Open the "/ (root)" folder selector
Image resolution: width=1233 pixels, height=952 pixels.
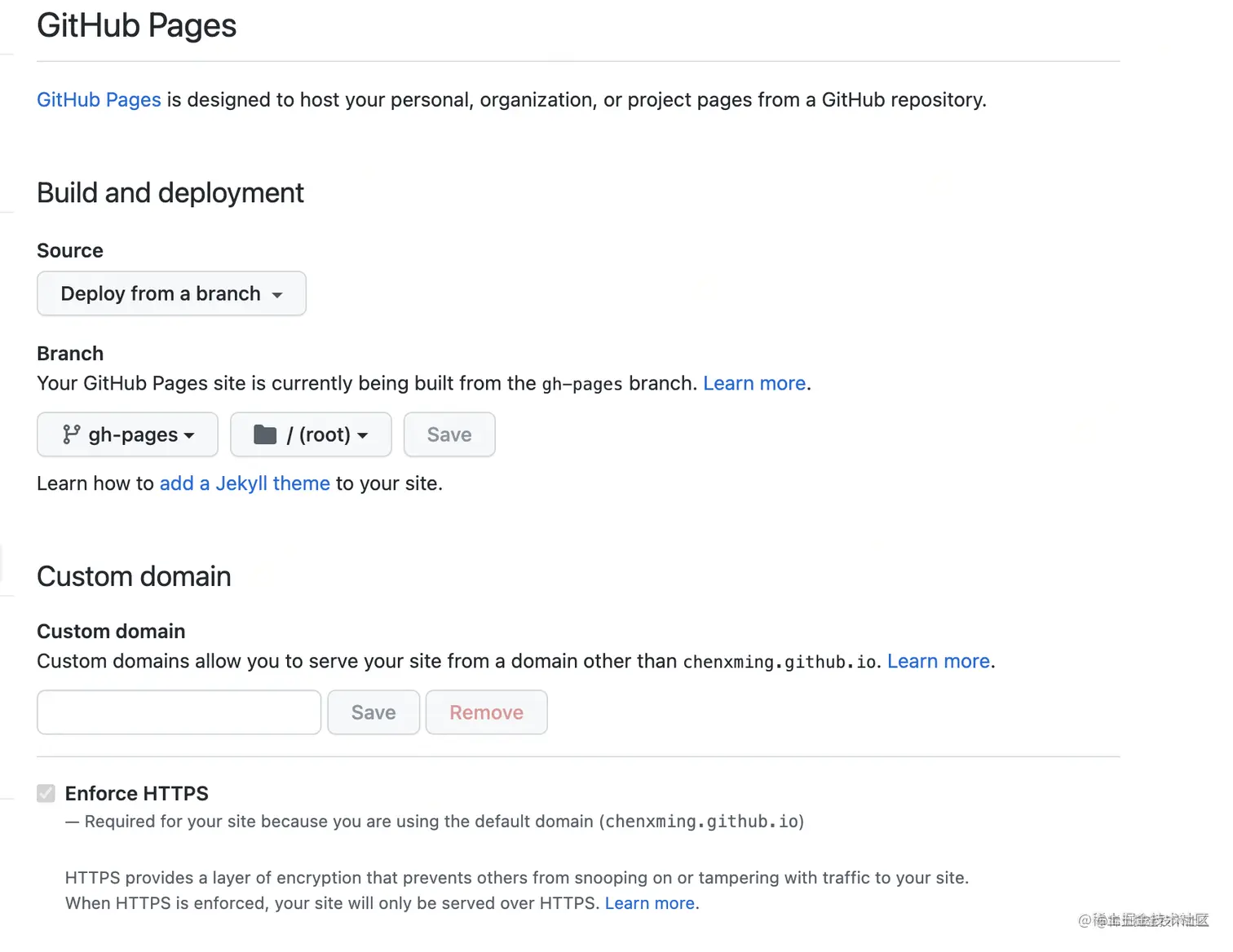(x=310, y=434)
